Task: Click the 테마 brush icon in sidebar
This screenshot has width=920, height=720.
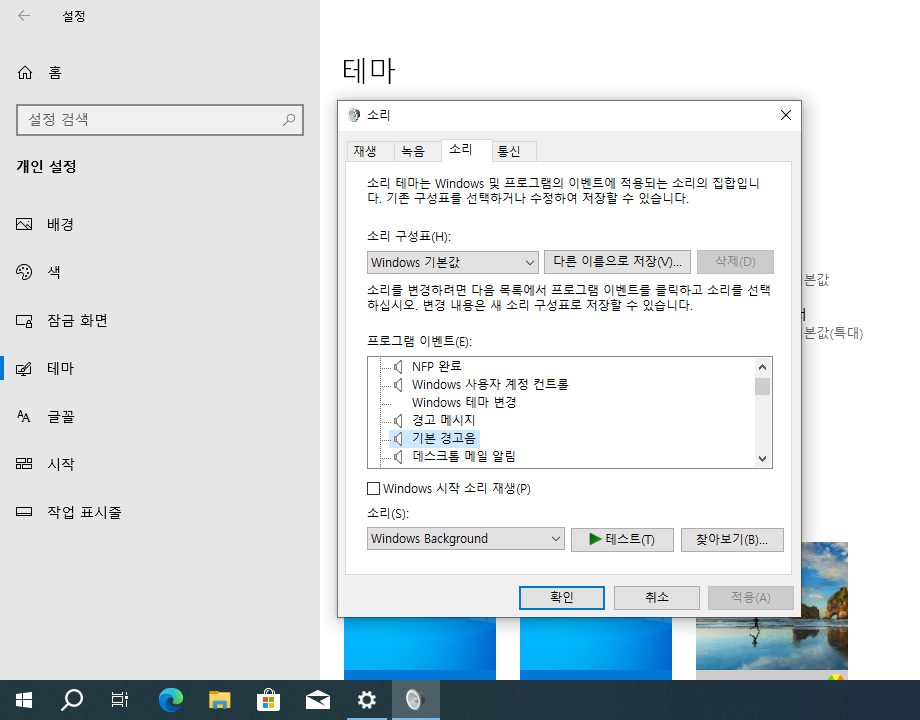Action: [24, 369]
